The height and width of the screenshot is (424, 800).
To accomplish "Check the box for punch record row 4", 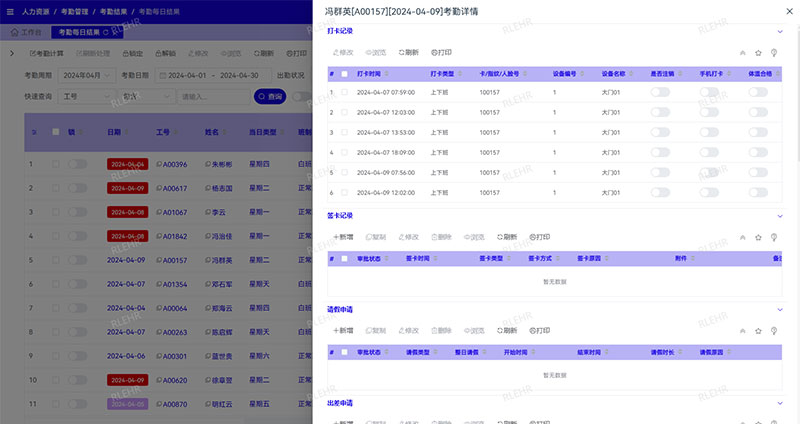I will point(344,153).
